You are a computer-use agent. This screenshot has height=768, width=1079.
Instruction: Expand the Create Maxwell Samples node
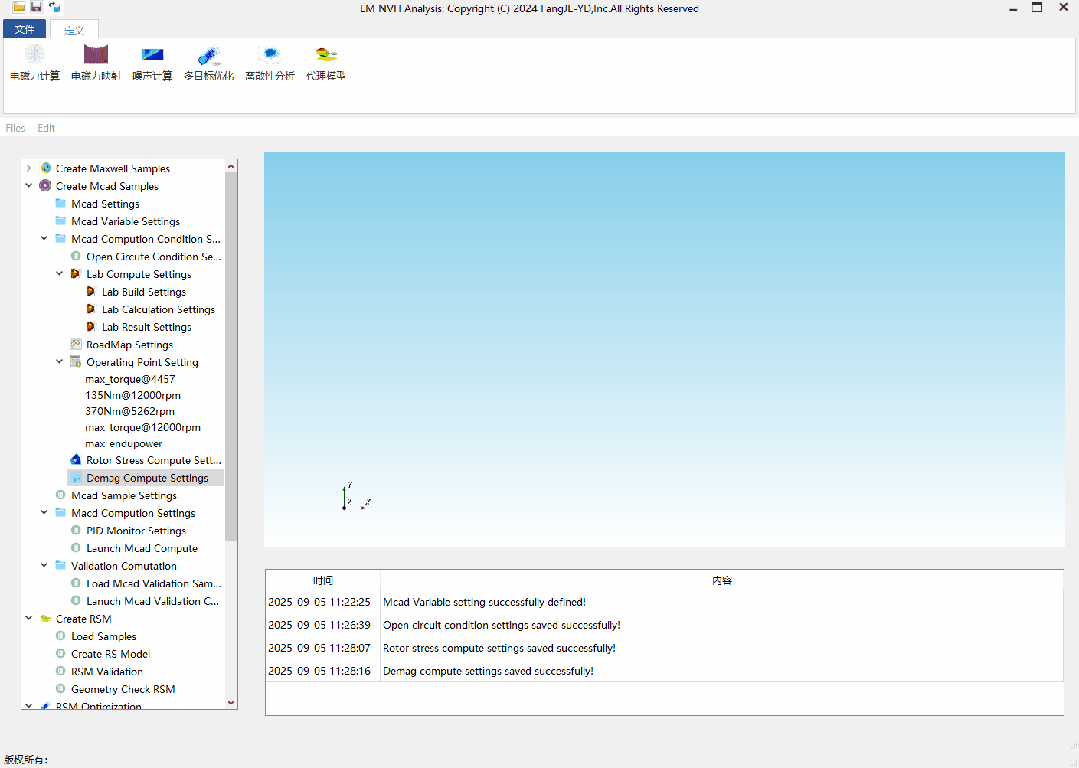tap(29, 169)
